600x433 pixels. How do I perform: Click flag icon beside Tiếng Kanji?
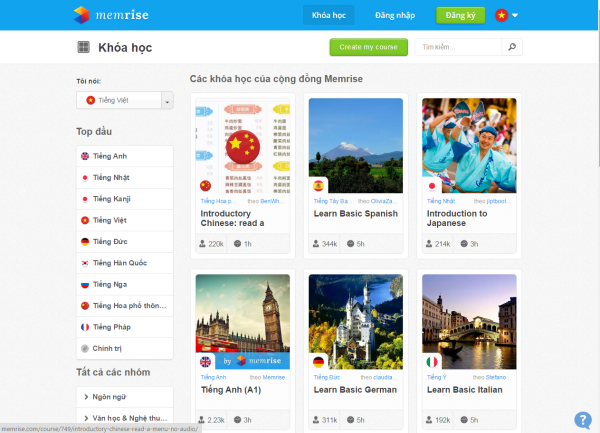[x=85, y=199]
